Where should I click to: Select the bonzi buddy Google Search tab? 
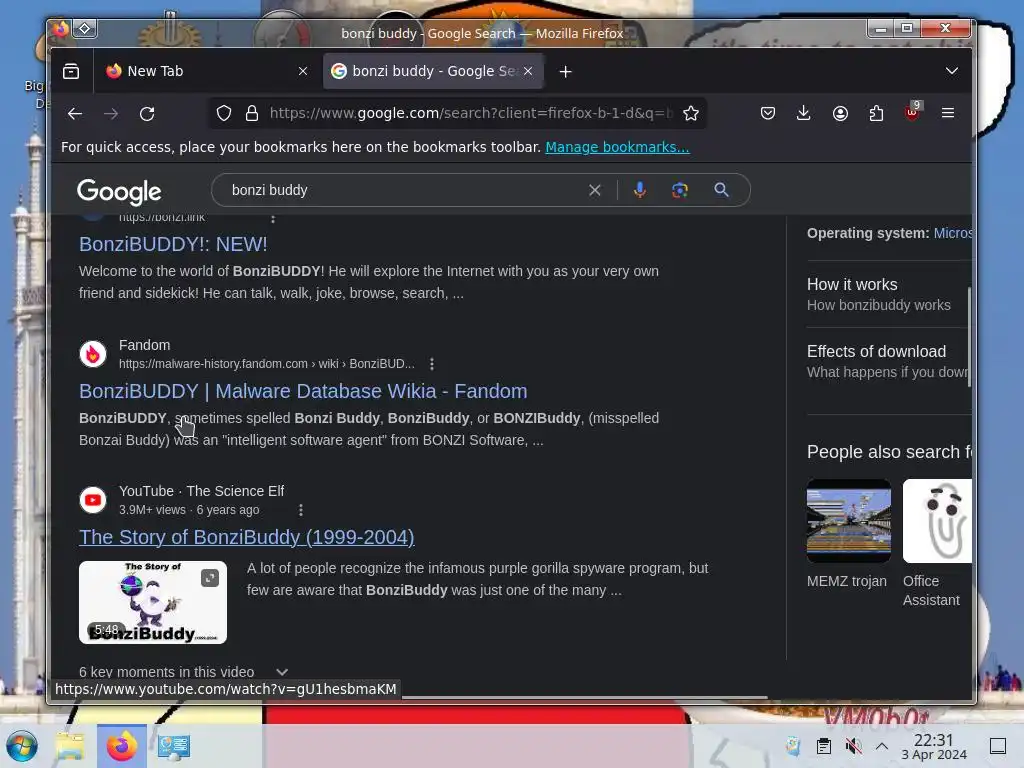pyautogui.click(x=434, y=71)
